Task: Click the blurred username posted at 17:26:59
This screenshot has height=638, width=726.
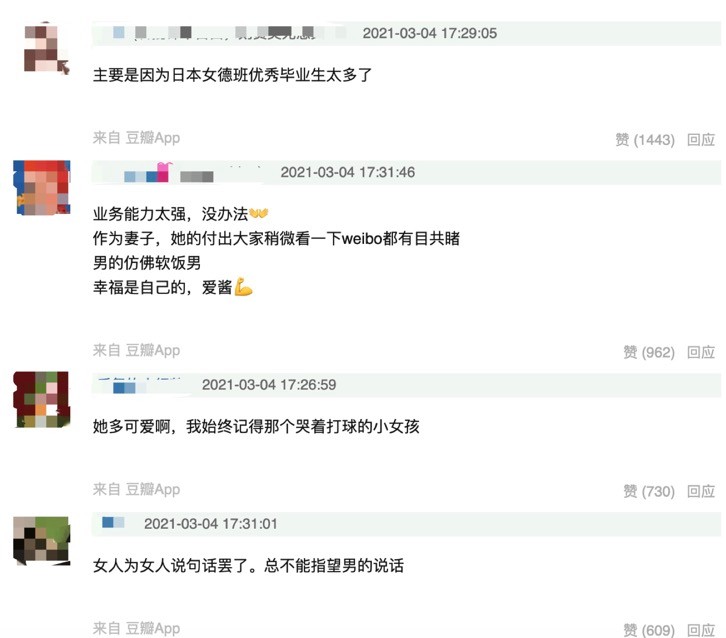Action: tap(139, 385)
